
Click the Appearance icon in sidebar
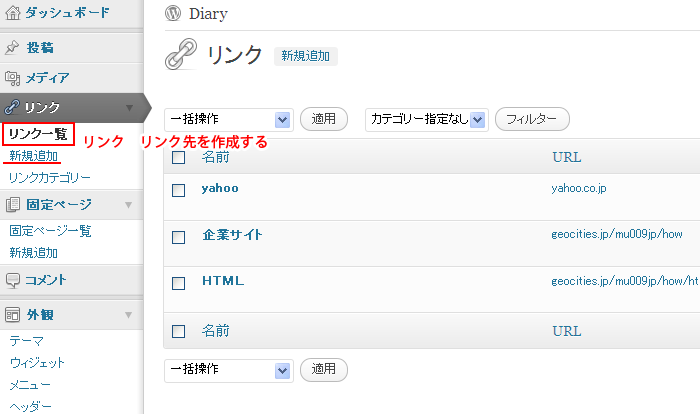pos(13,314)
